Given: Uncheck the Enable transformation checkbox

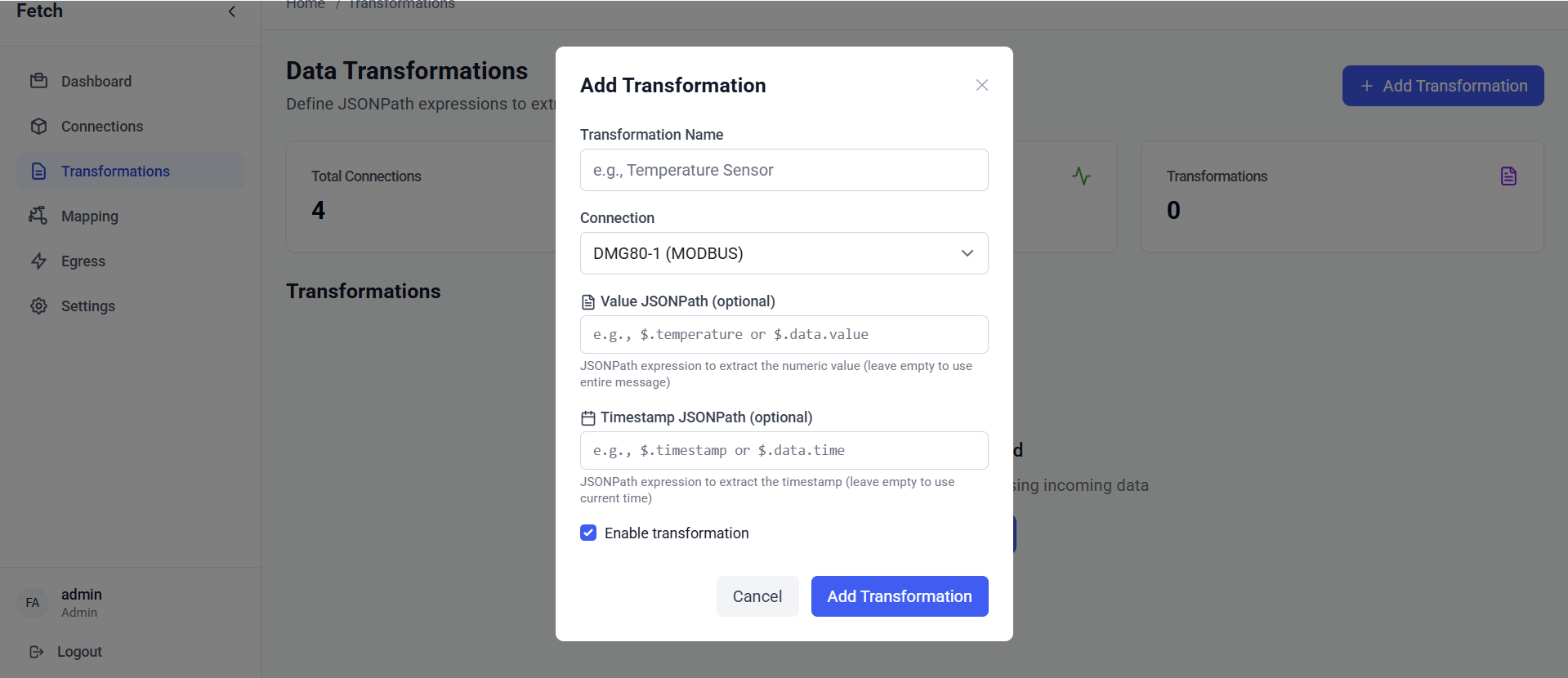Looking at the screenshot, I should (588, 533).
